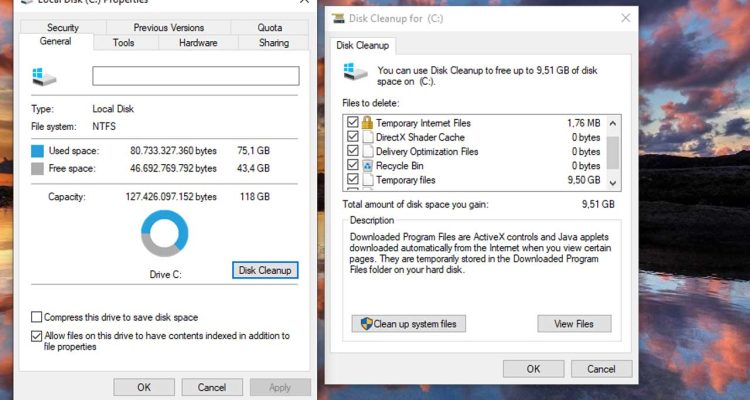Viewport: 750px width, 400px height.
Task: Close the Disk Cleanup window
Action: [x=625, y=18]
